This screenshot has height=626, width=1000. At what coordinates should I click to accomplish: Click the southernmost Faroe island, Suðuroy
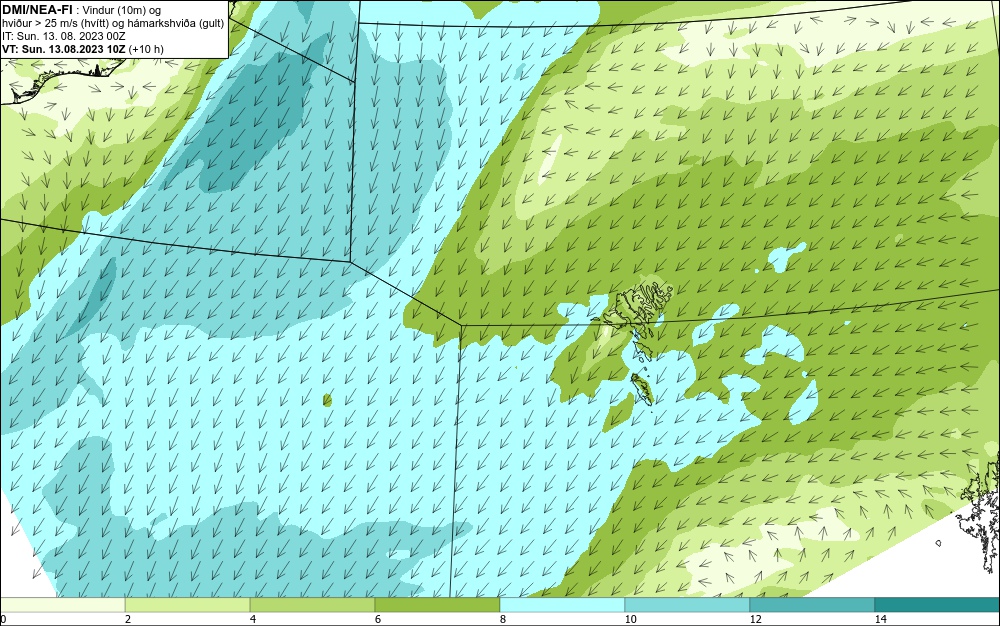point(642,388)
